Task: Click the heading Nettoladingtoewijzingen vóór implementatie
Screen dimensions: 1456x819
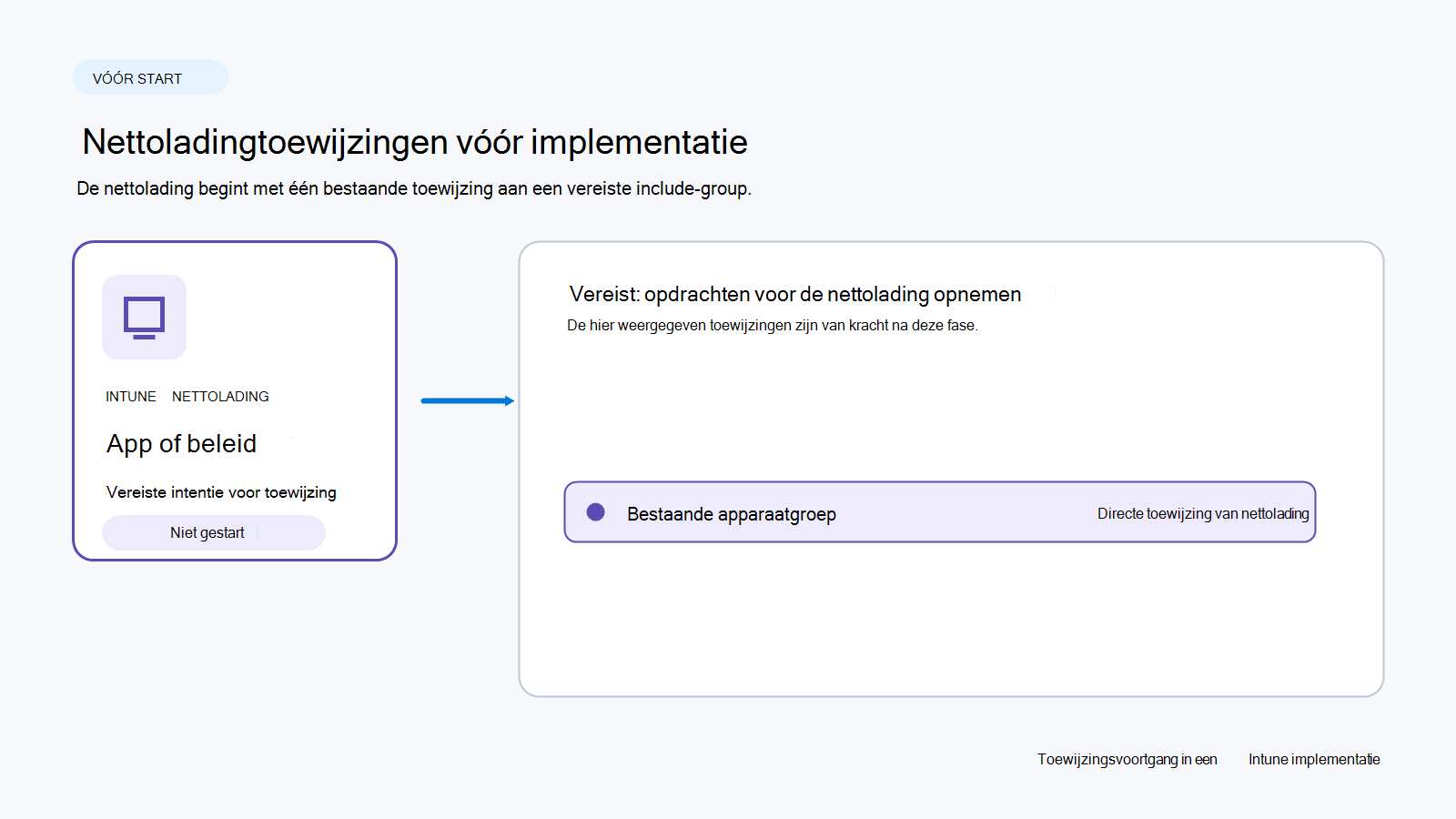Action: point(415,142)
